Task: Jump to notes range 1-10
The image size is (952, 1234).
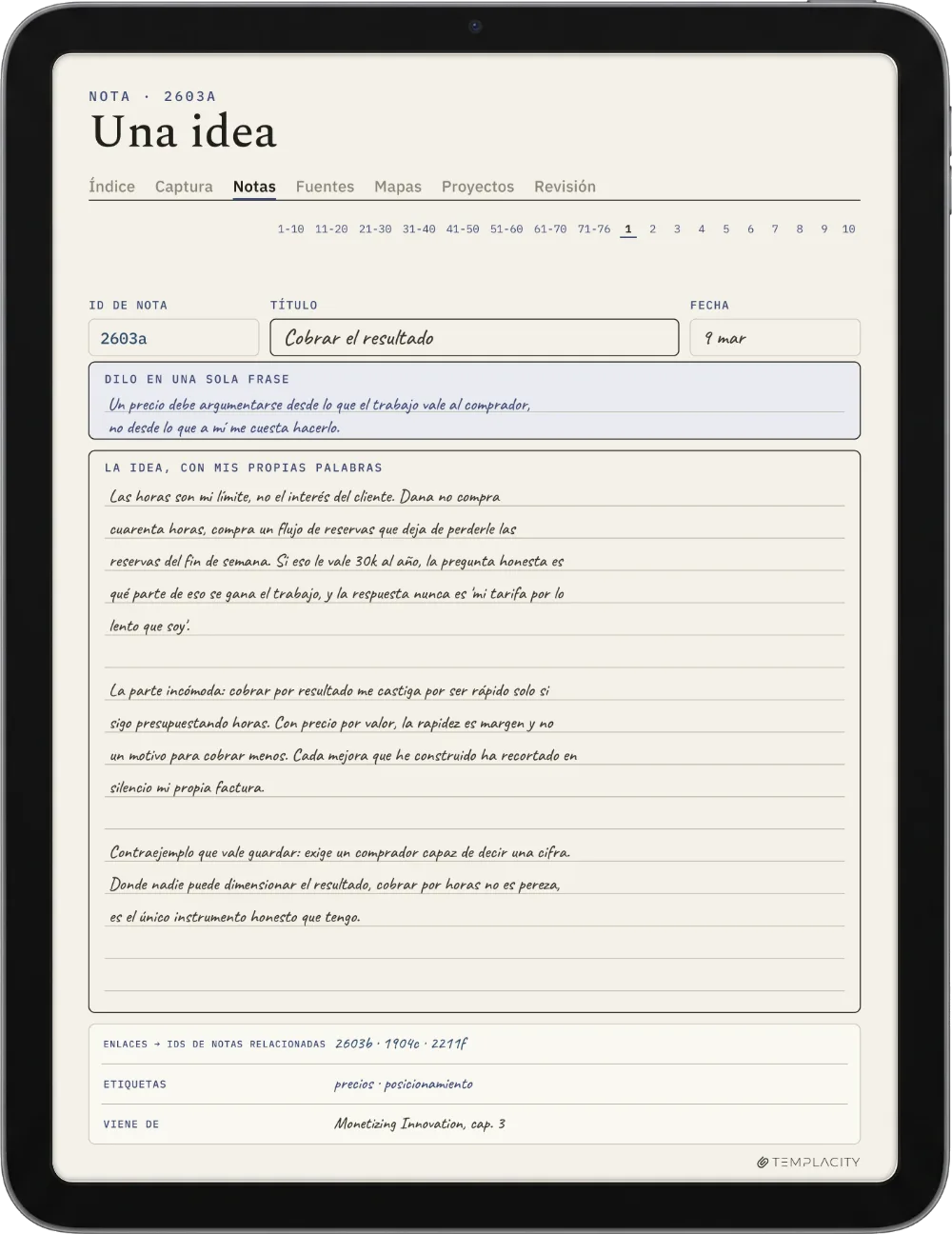Action: (x=291, y=229)
